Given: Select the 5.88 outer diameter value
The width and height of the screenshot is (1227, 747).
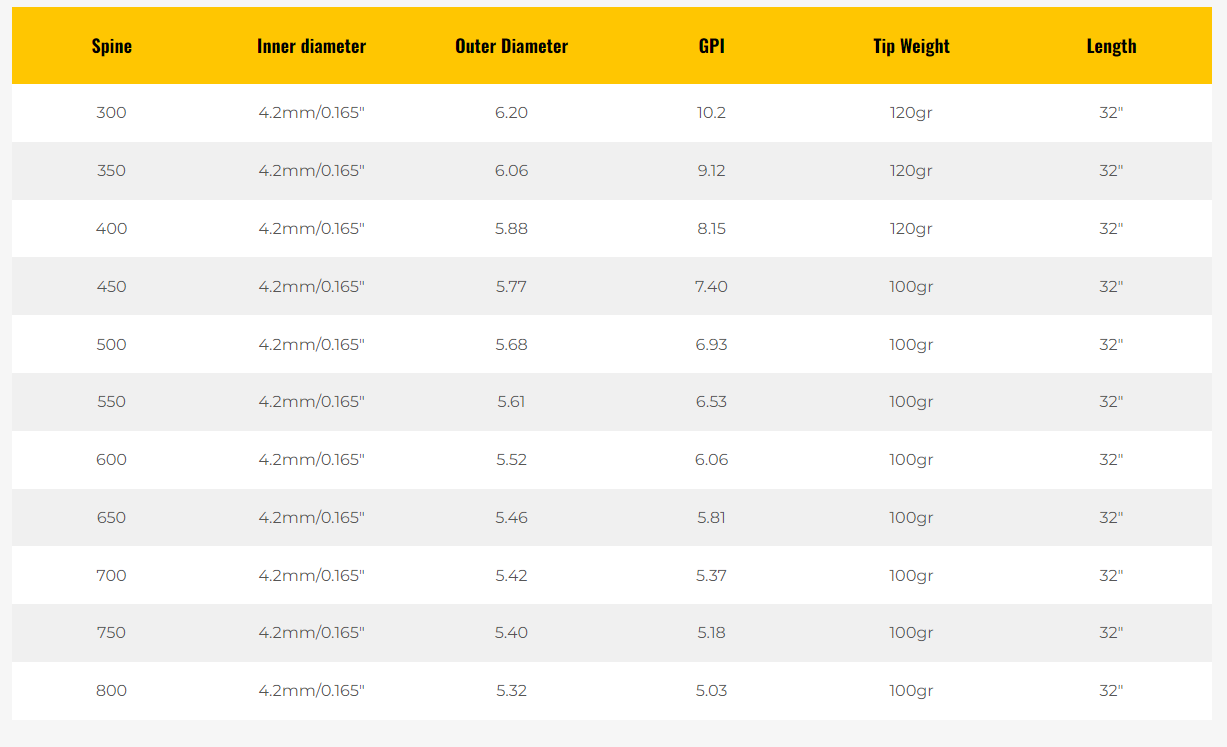Looking at the screenshot, I should point(511,229).
